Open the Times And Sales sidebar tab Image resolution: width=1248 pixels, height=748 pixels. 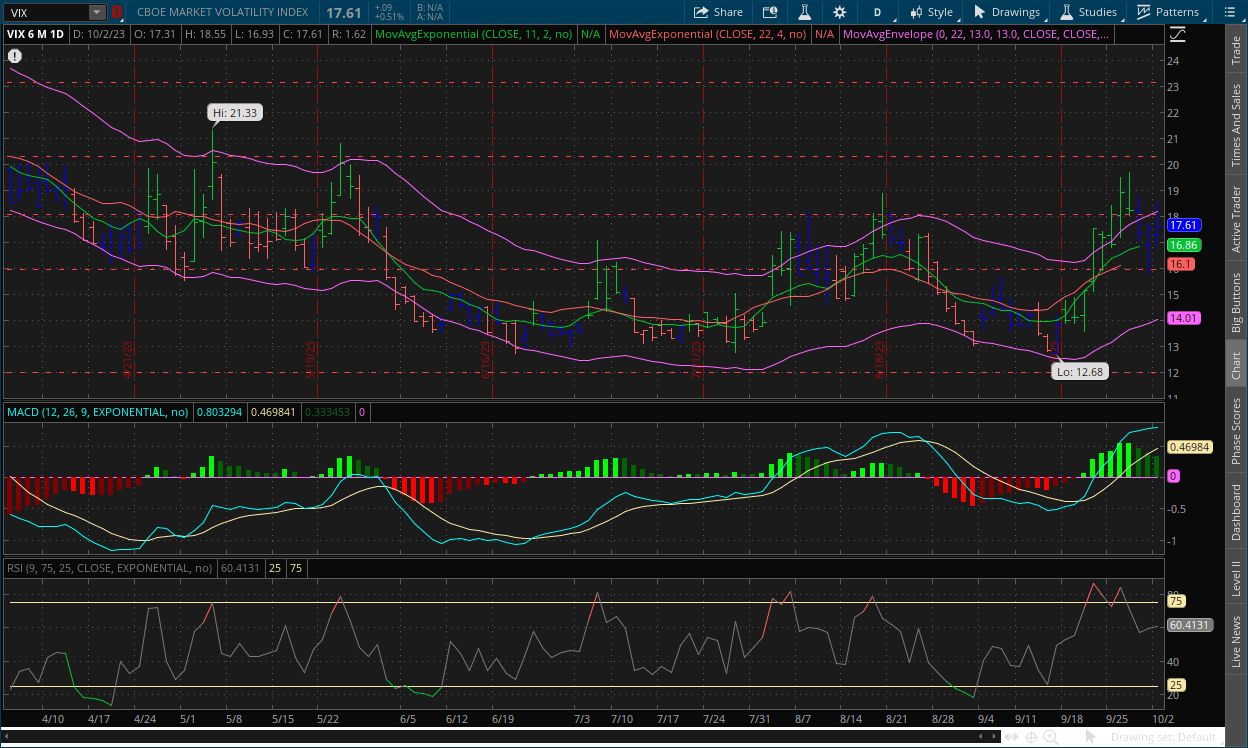[x=1236, y=125]
